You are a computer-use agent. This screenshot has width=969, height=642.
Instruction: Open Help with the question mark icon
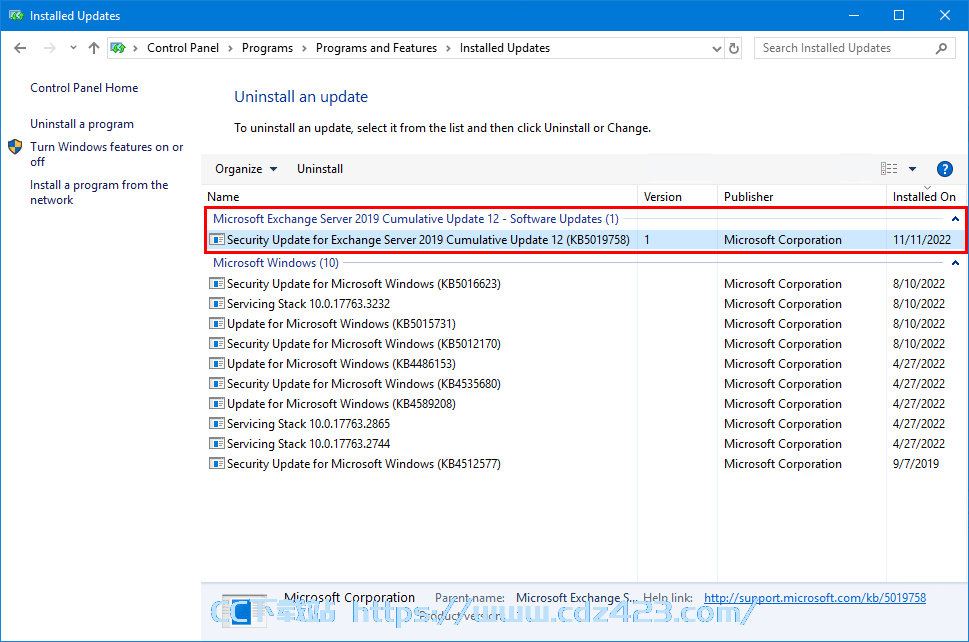(x=944, y=169)
